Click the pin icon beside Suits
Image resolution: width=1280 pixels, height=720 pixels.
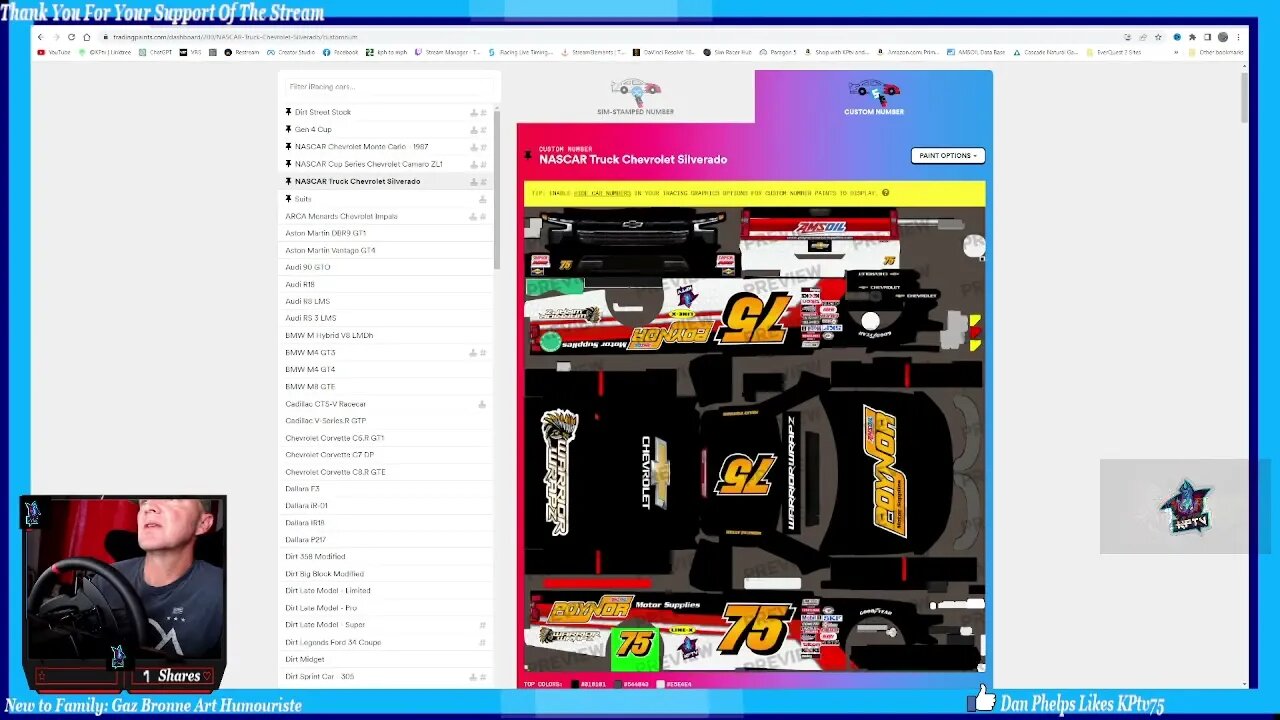(288, 198)
